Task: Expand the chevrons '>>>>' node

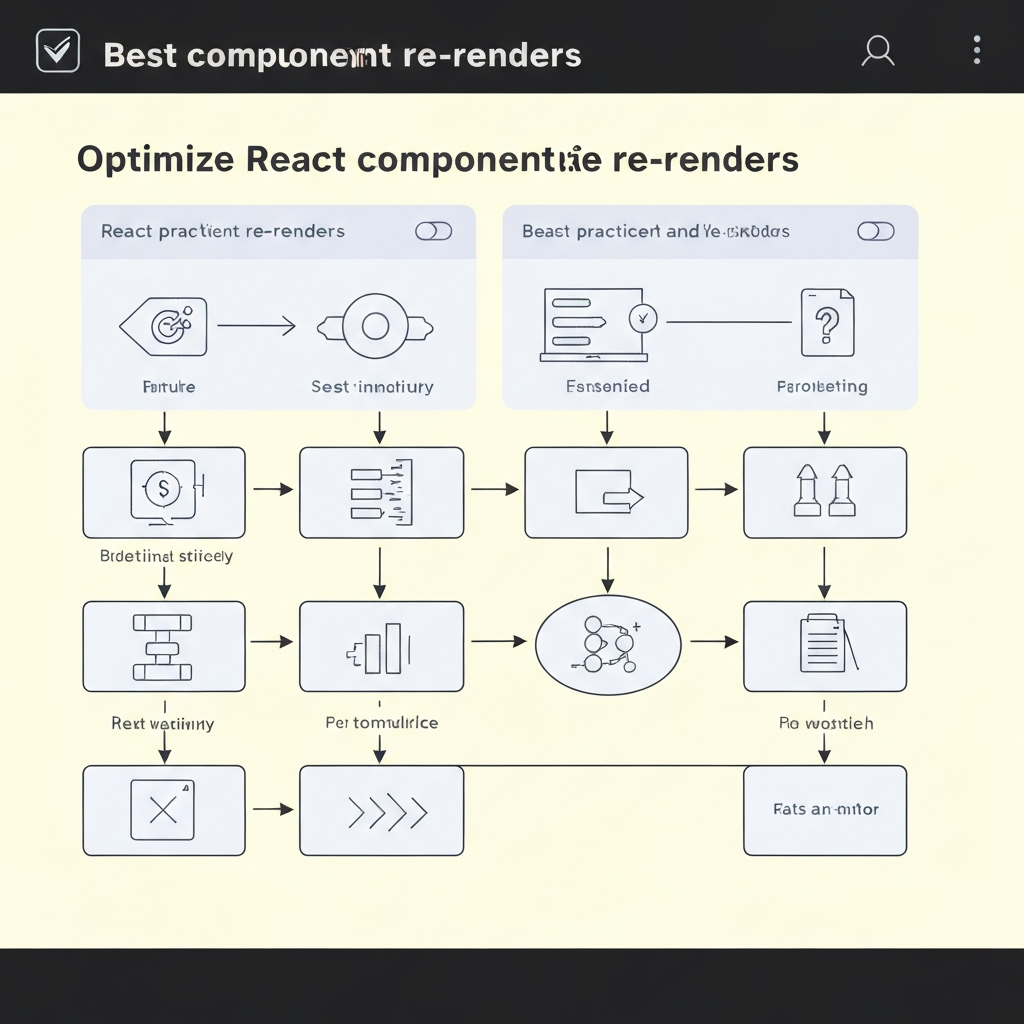Action: tap(381, 810)
